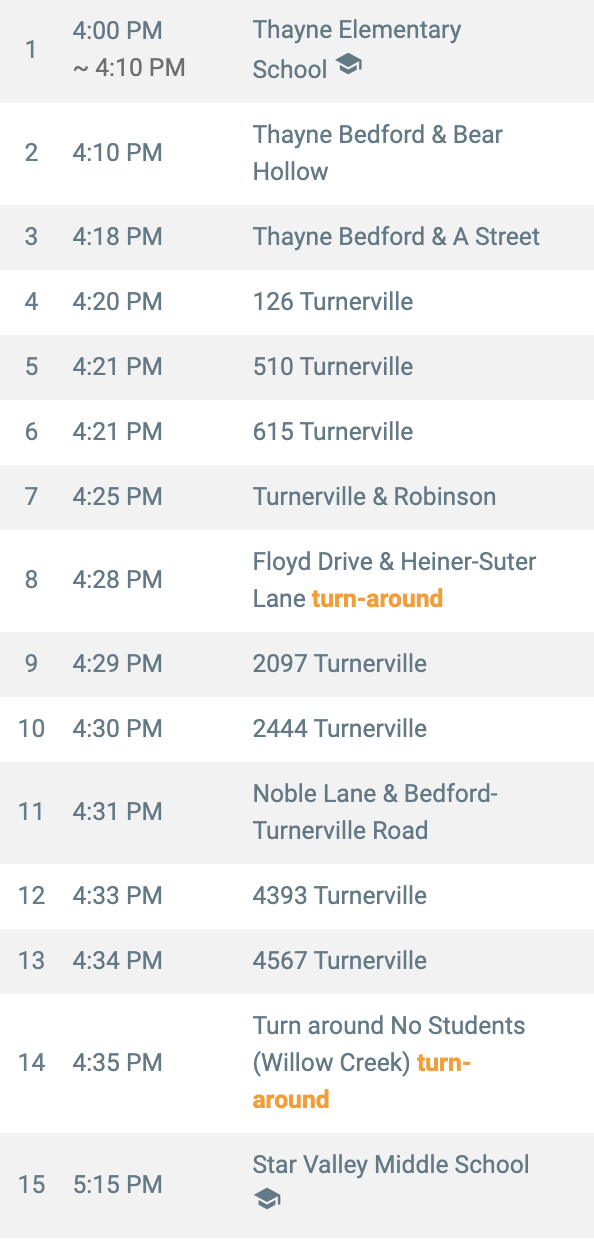This screenshot has width=594, height=1248.
Task: Select the 126 Turnerville stop row
Action: tap(297, 302)
